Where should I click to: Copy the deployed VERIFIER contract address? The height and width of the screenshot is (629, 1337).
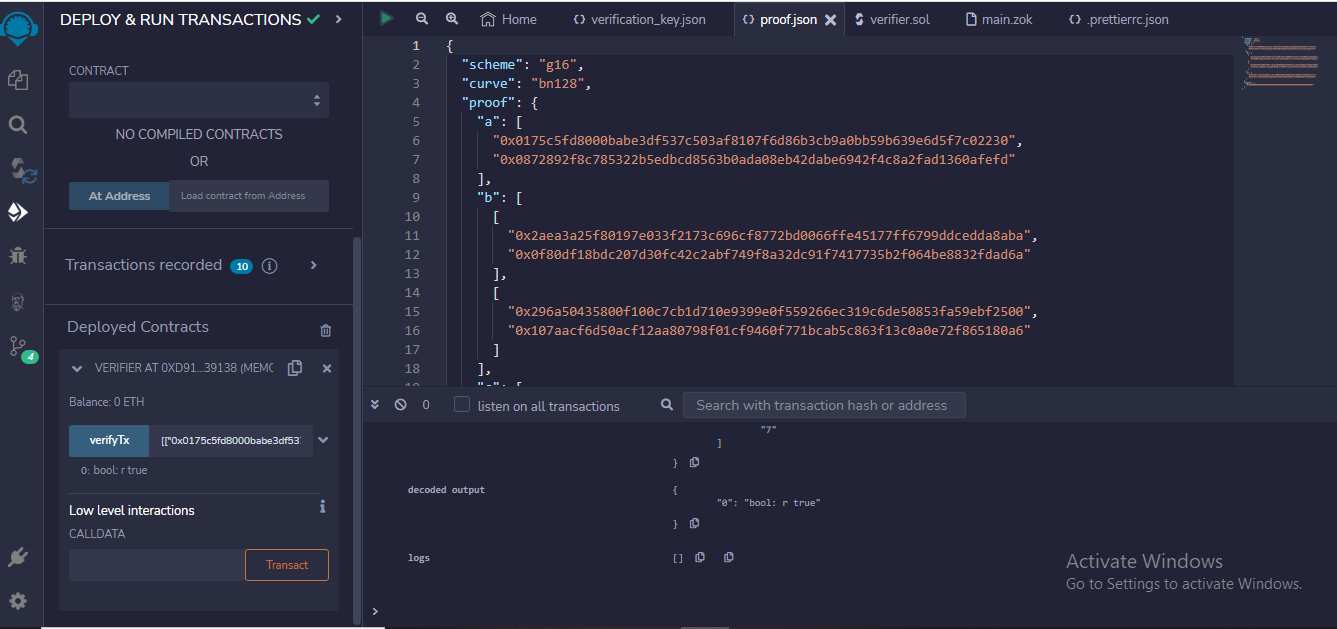pyautogui.click(x=295, y=367)
